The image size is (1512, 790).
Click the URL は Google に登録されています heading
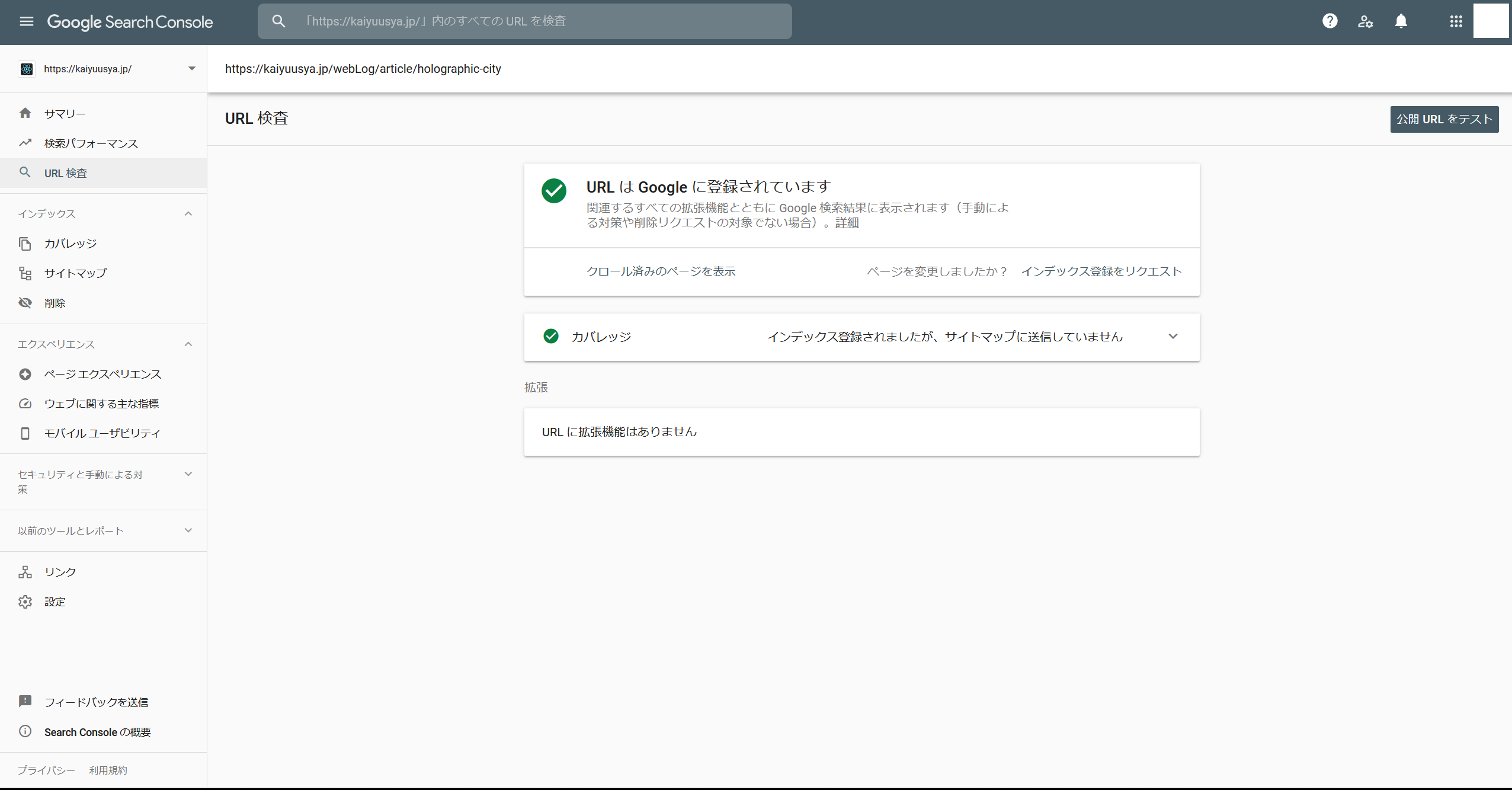tap(709, 187)
